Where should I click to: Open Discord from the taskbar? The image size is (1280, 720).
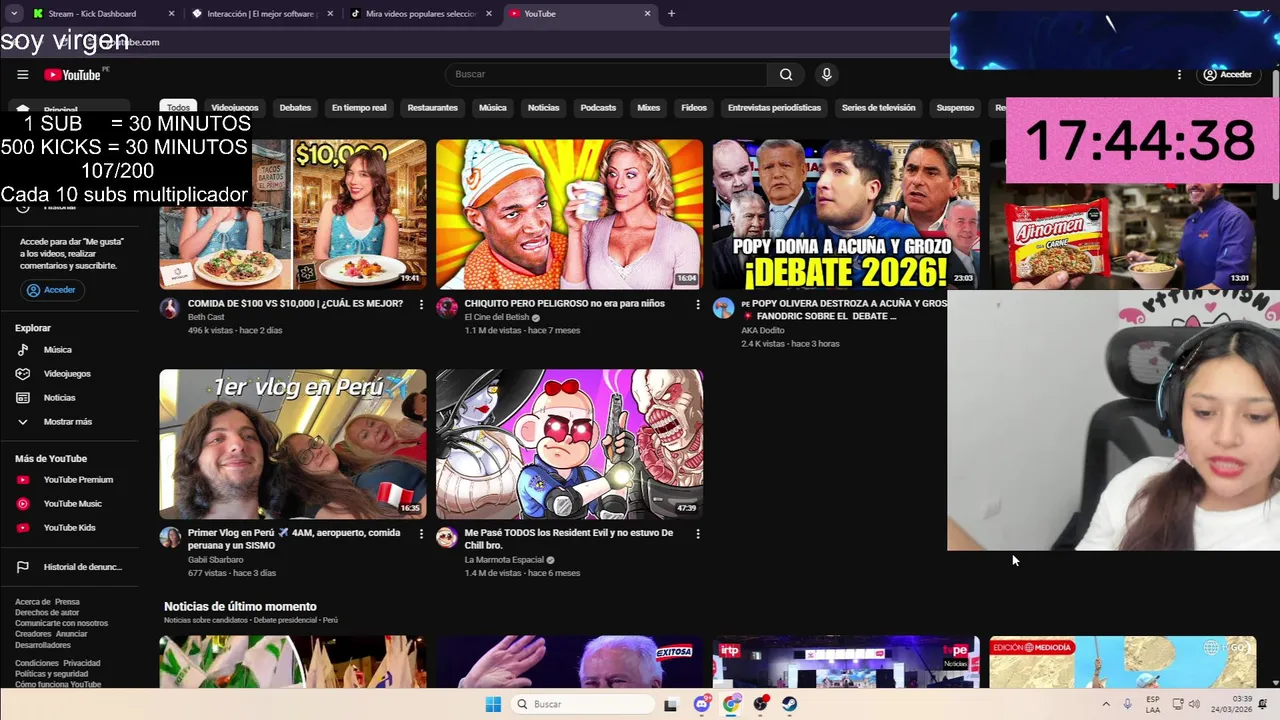click(x=702, y=704)
